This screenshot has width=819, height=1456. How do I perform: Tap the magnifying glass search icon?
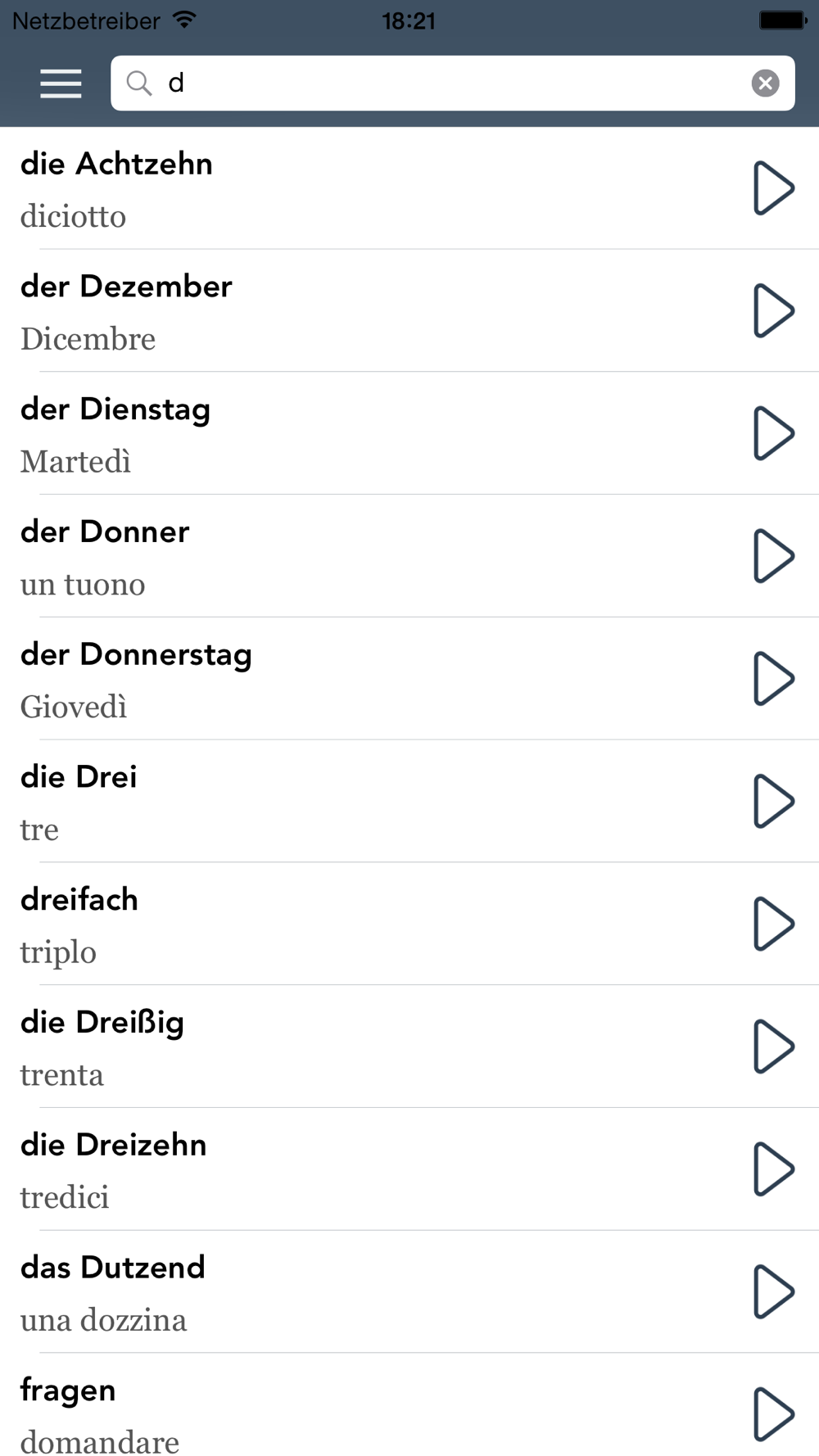[x=139, y=83]
